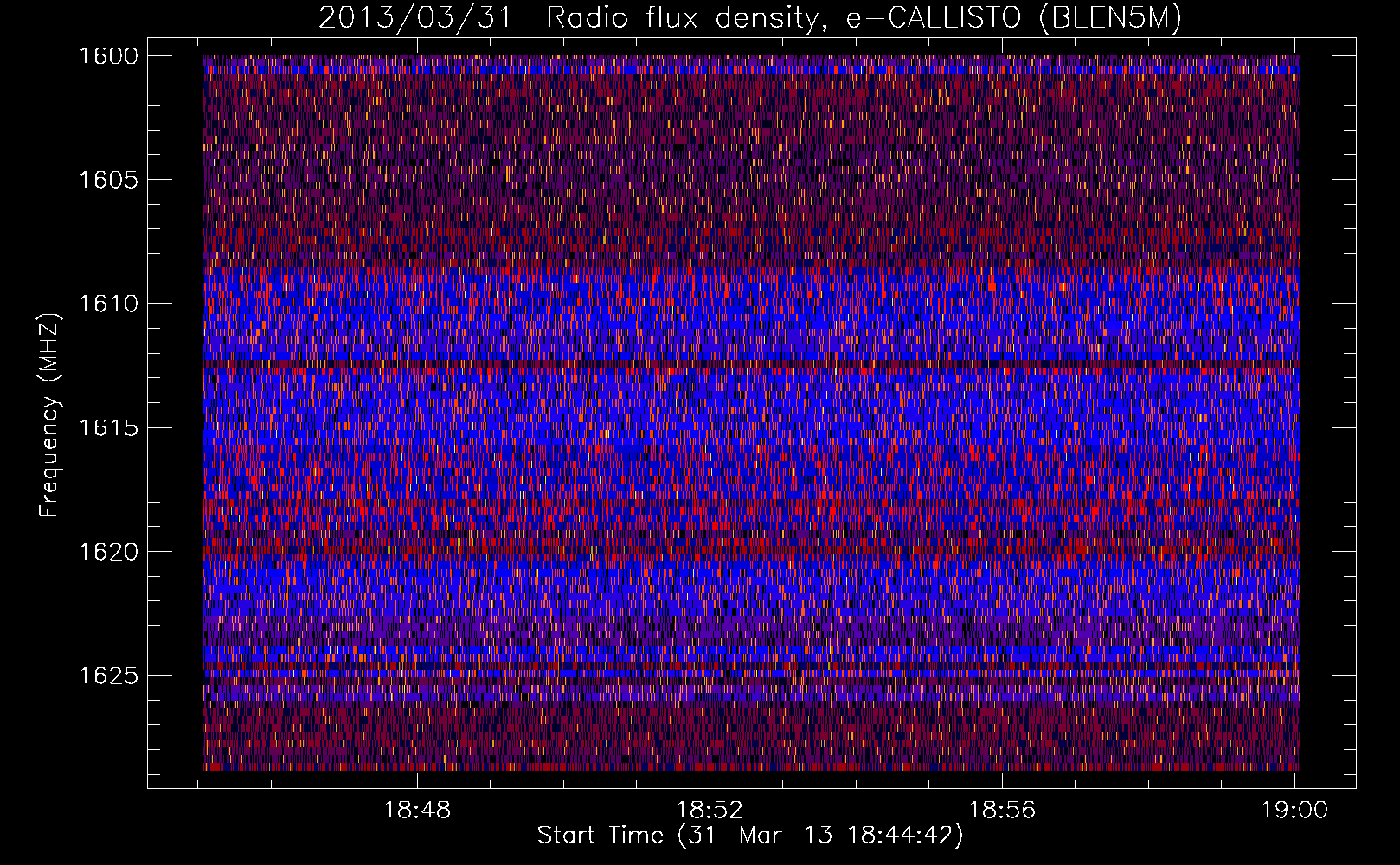Click the 'Start Time (31-Mar-13 18:44:42)' label

tap(750, 836)
